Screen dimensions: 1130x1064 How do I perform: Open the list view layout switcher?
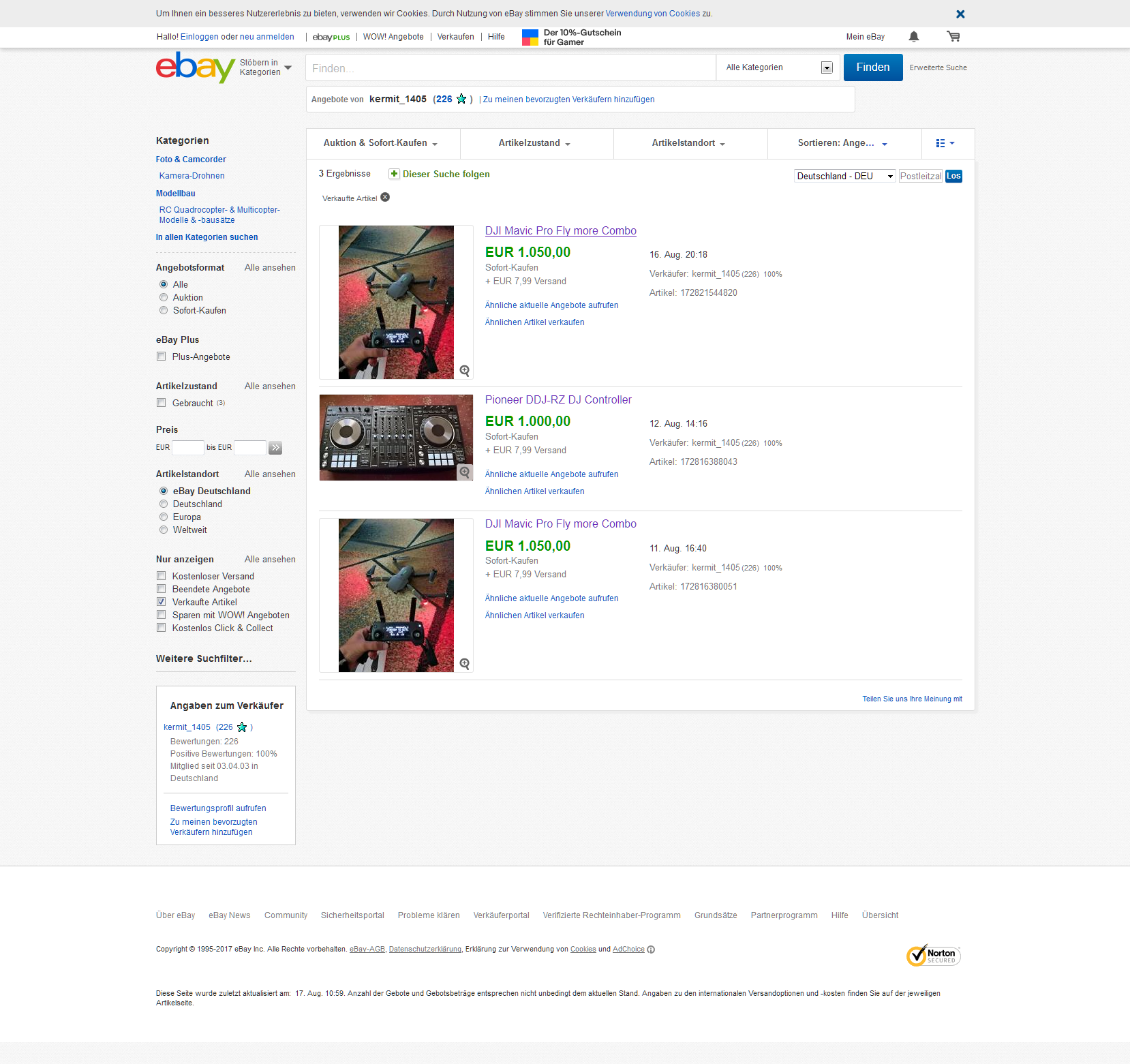pyautogui.click(x=946, y=143)
